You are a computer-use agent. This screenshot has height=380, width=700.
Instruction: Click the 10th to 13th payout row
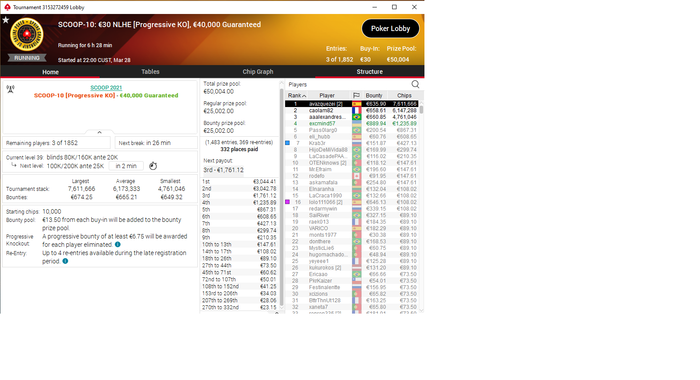coord(239,245)
